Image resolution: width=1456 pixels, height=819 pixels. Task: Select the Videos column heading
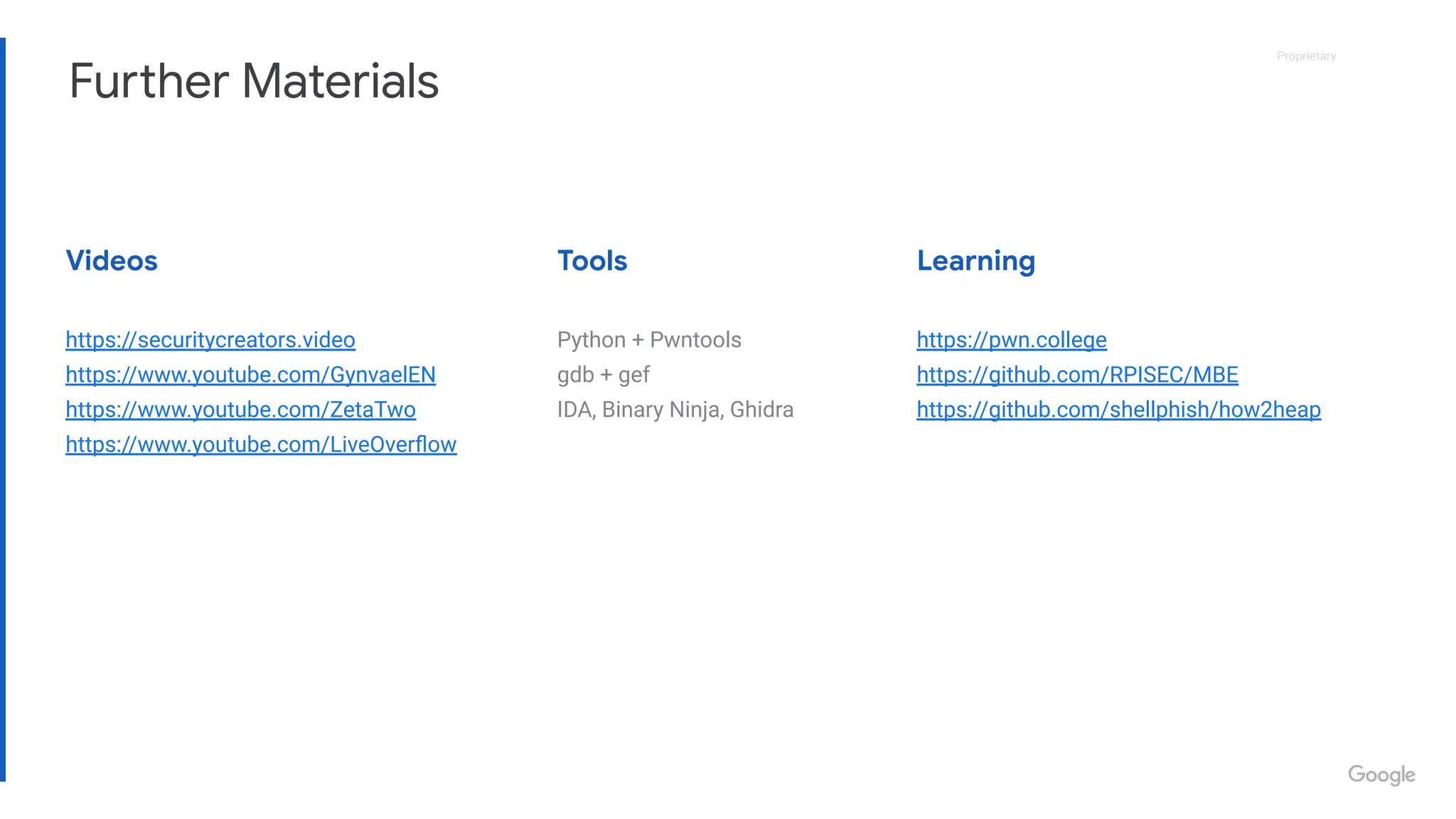(112, 260)
